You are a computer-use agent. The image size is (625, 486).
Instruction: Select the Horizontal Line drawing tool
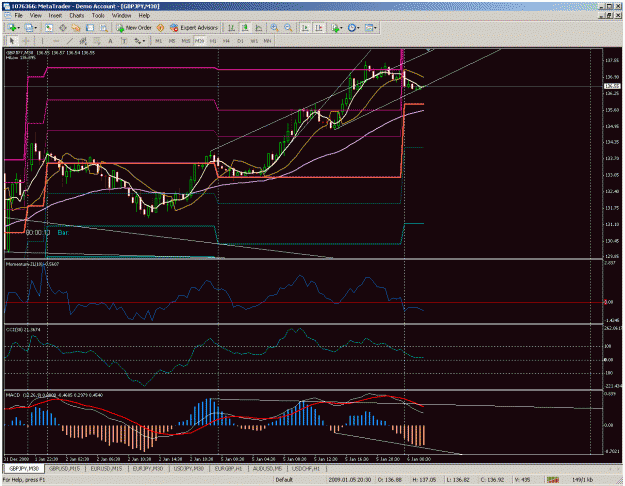(56, 41)
